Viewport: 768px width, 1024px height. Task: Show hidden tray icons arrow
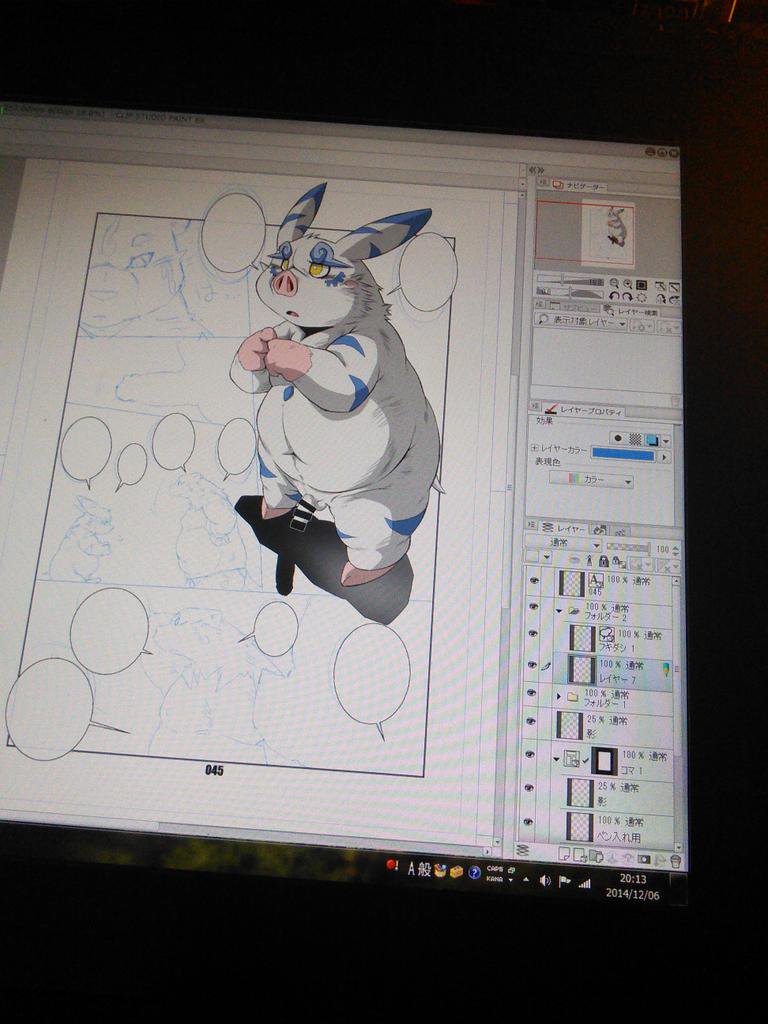(x=526, y=881)
